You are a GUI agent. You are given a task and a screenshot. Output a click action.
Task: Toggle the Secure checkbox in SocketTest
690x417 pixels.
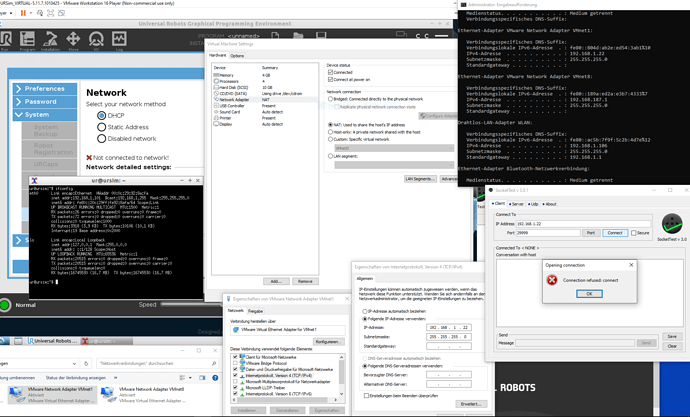(x=634, y=233)
